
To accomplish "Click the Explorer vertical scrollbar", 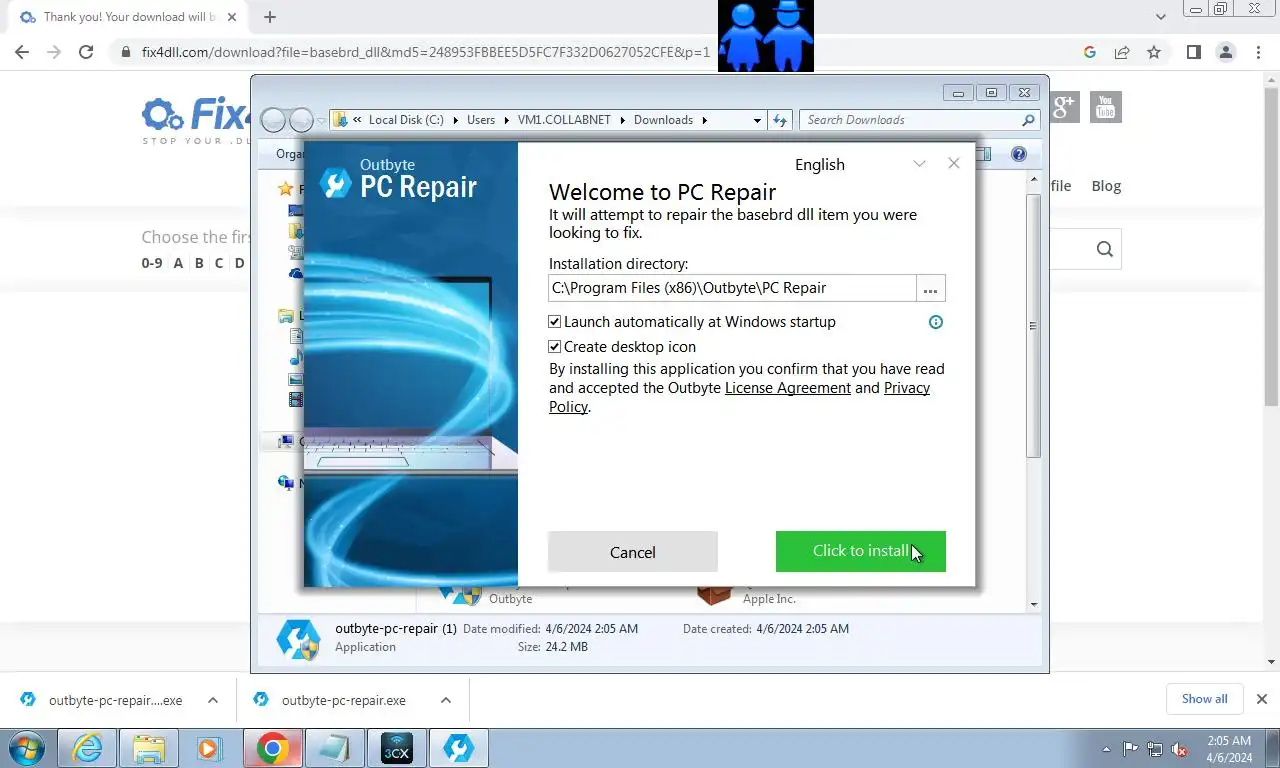I will [1034, 325].
